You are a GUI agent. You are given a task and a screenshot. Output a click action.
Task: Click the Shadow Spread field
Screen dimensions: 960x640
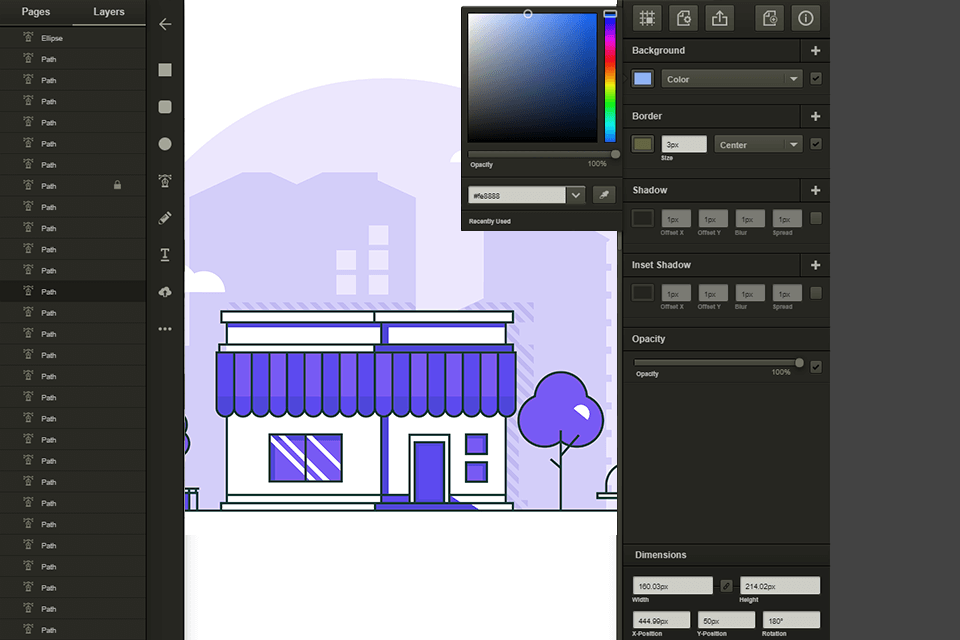787,219
